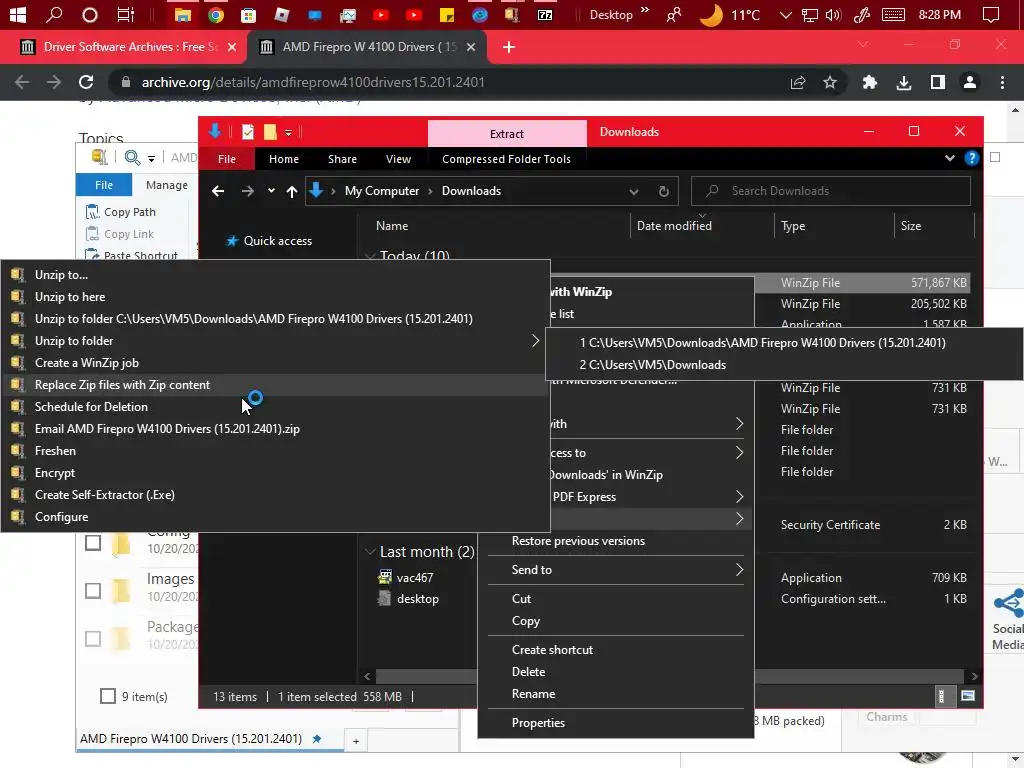Choose Encrypt in WinZip menu
Viewport: 1024px width, 768px height.
275,473
